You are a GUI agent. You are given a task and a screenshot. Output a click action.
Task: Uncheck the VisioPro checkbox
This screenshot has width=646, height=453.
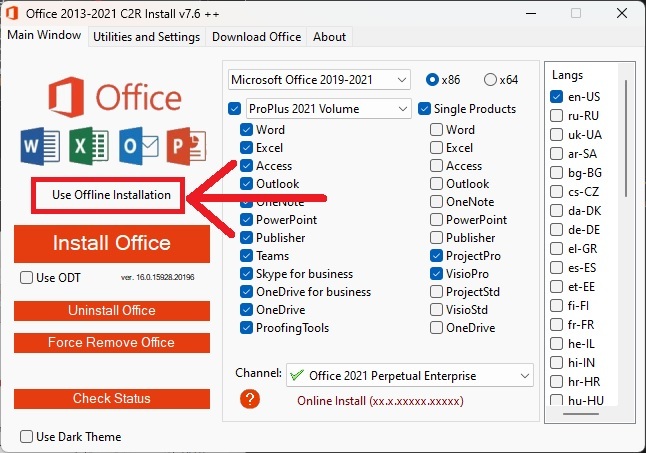coord(436,274)
